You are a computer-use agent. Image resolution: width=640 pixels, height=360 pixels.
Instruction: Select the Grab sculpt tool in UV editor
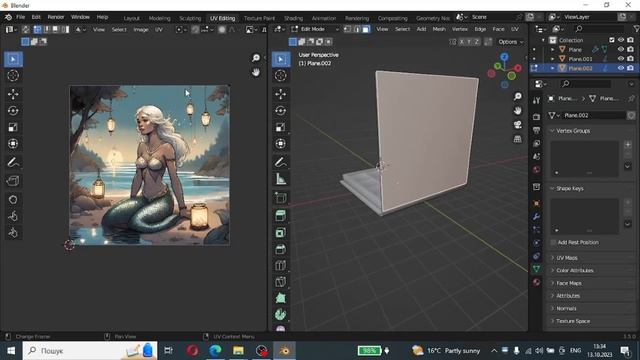tap(13, 200)
